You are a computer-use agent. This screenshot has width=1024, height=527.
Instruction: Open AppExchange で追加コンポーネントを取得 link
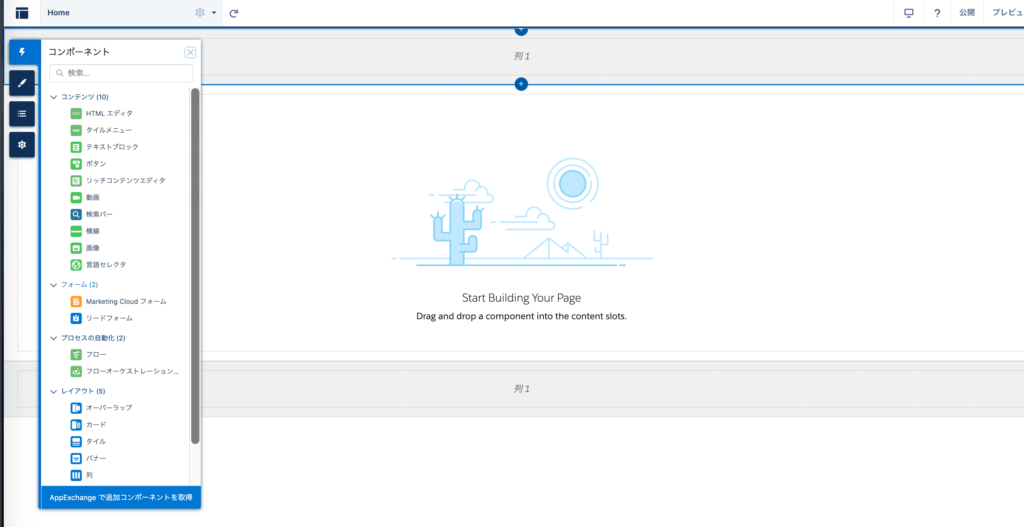120,497
